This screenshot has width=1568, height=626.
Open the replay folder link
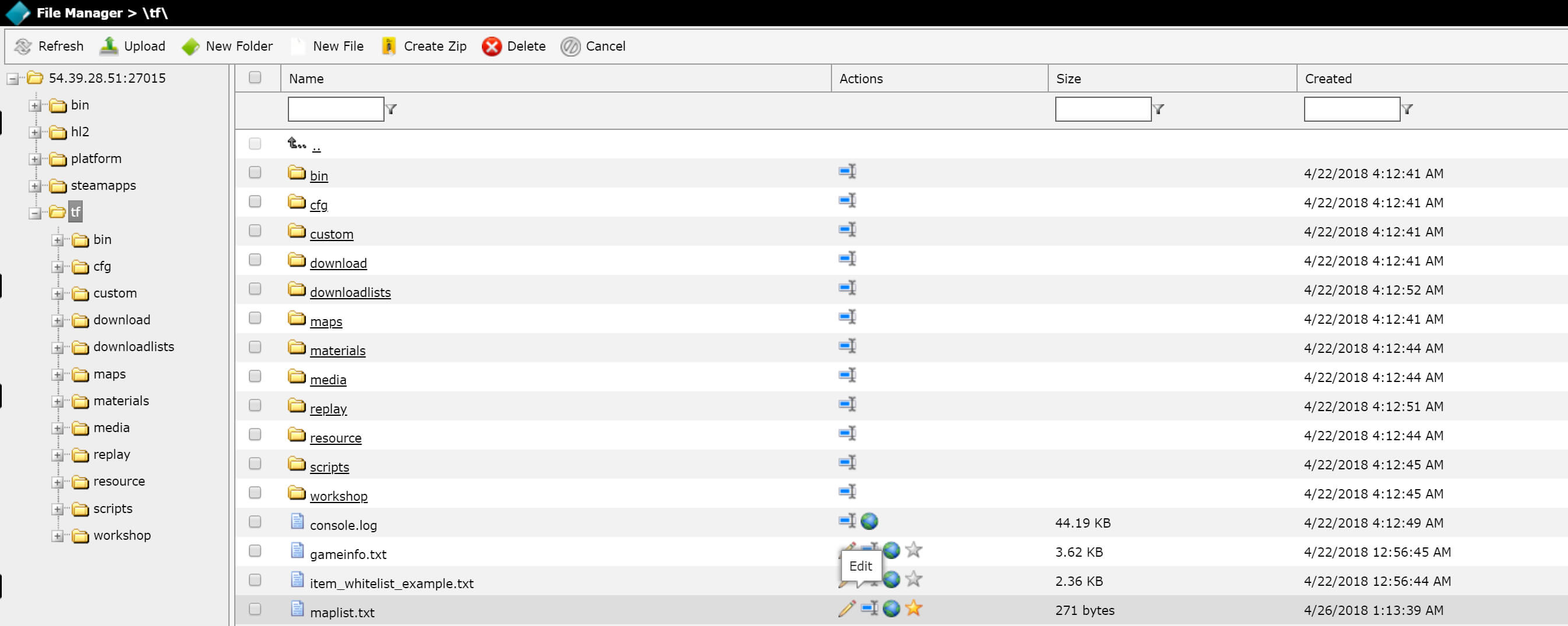click(328, 409)
